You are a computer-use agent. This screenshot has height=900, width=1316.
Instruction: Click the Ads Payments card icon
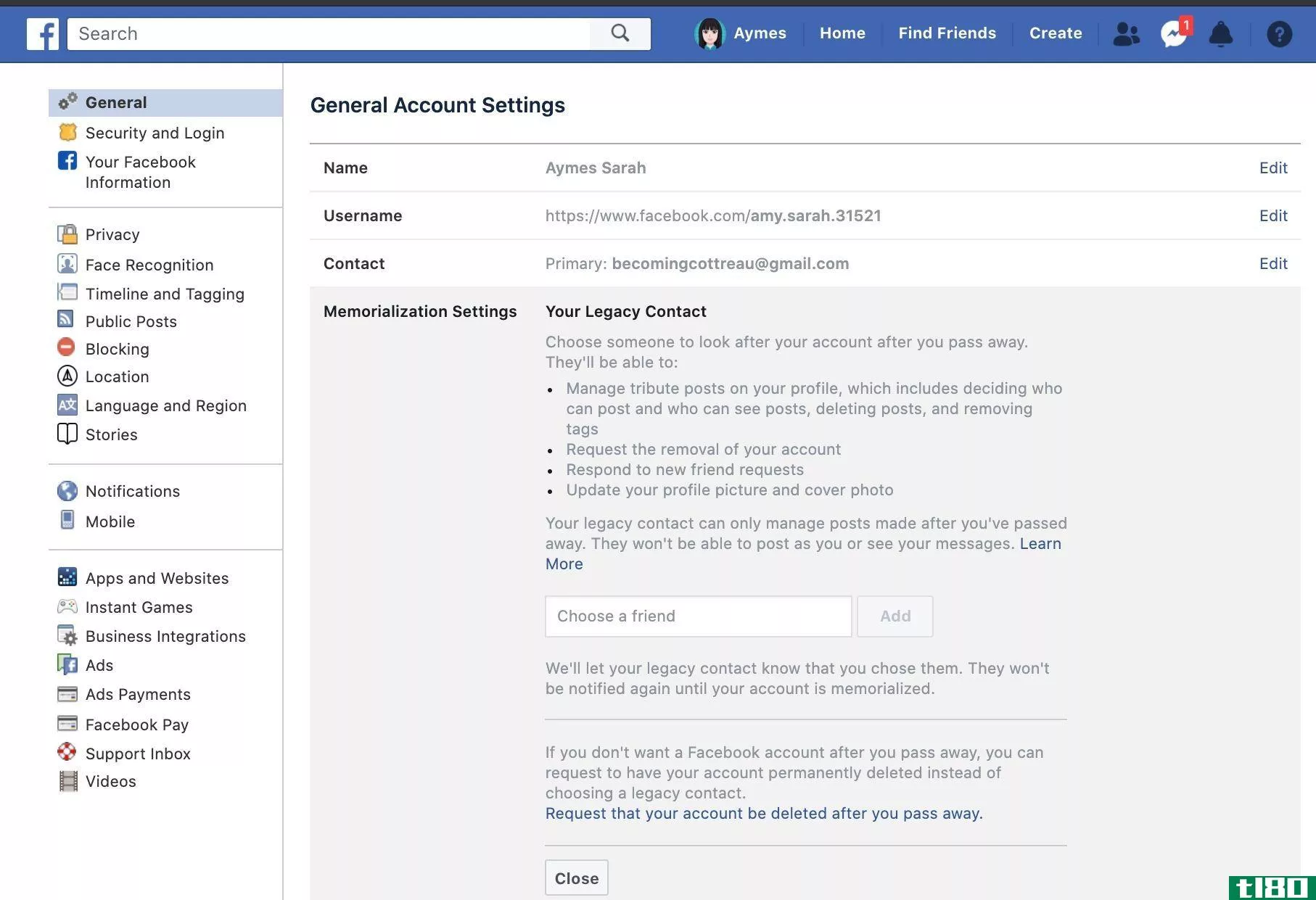[x=67, y=694]
